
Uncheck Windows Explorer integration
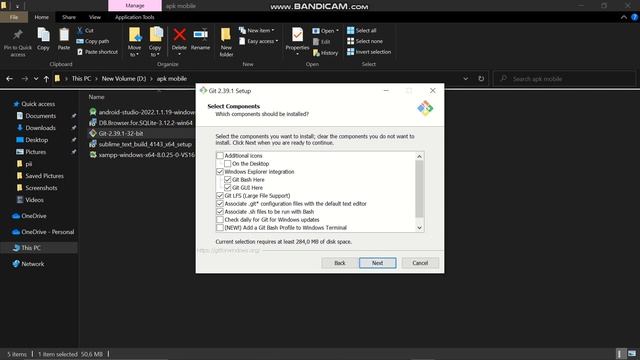tap(220, 172)
